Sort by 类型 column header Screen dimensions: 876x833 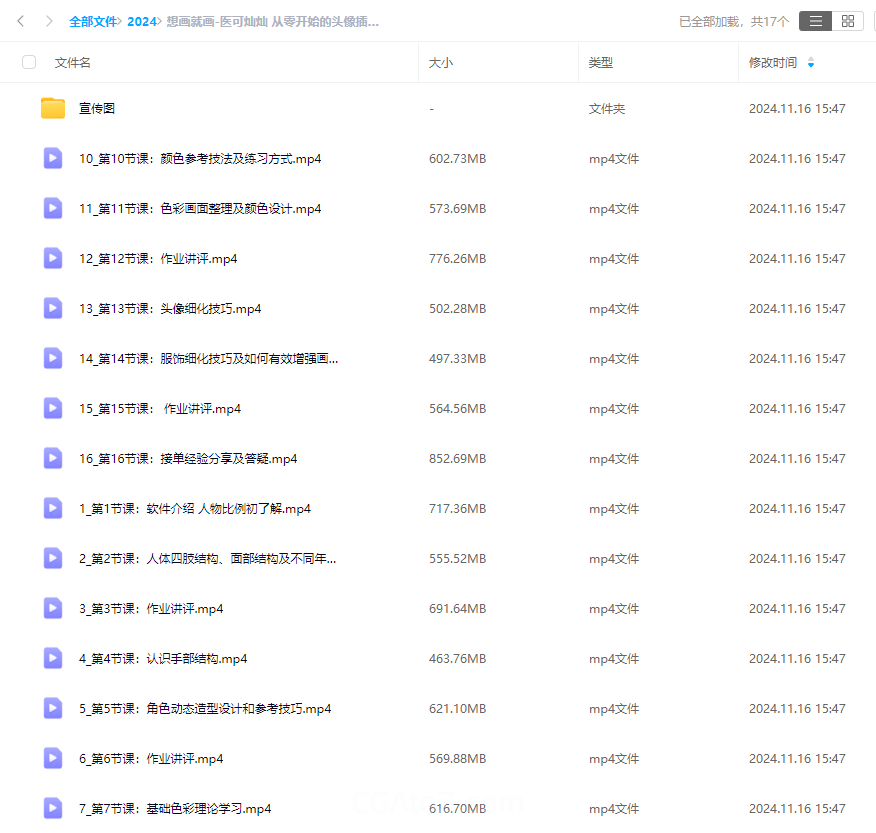pyautogui.click(x=600, y=62)
